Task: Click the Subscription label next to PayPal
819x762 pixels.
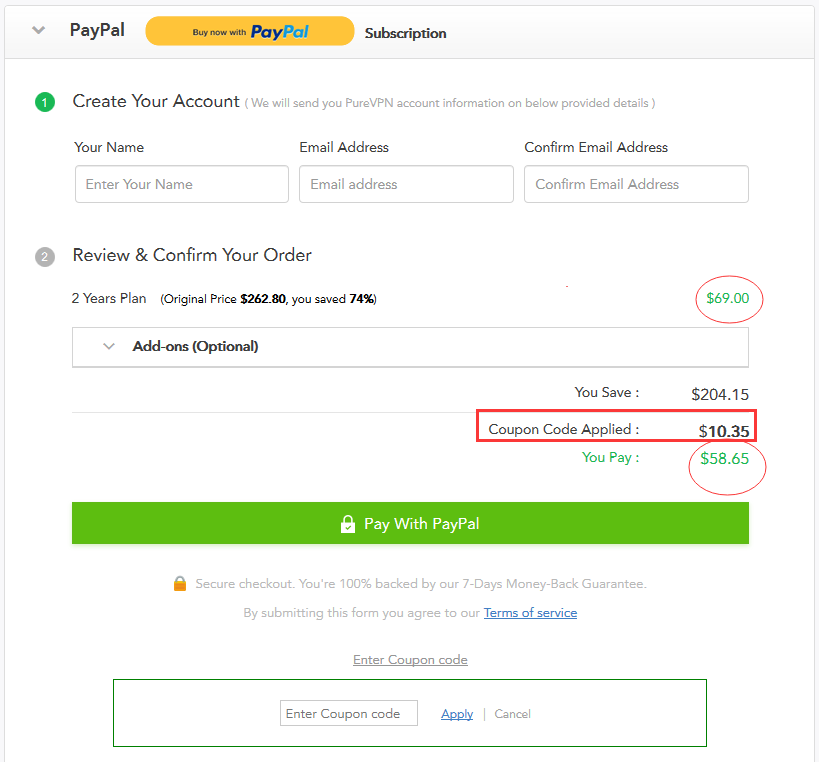Action: coord(405,33)
